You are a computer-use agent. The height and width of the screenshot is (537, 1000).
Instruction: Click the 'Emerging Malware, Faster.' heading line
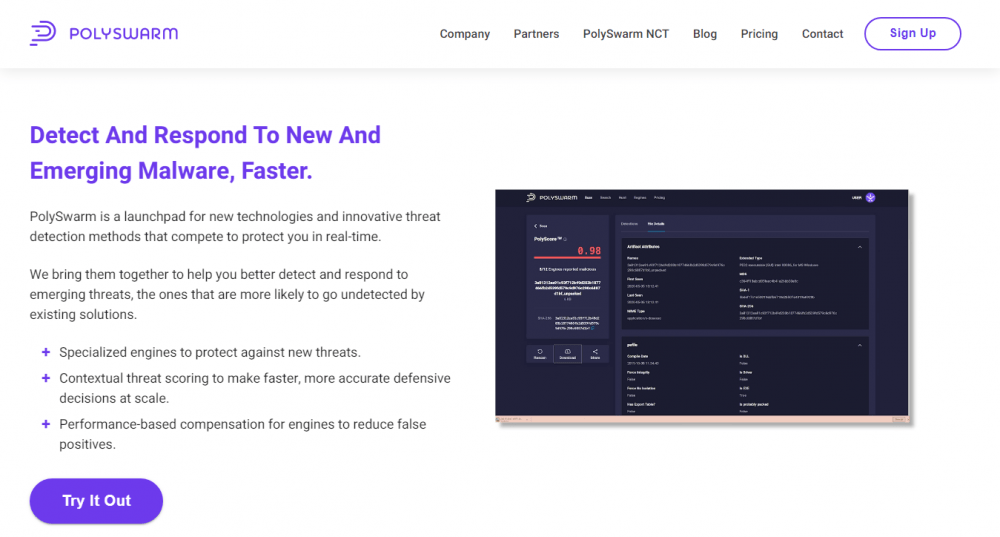click(x=171, y=171)
